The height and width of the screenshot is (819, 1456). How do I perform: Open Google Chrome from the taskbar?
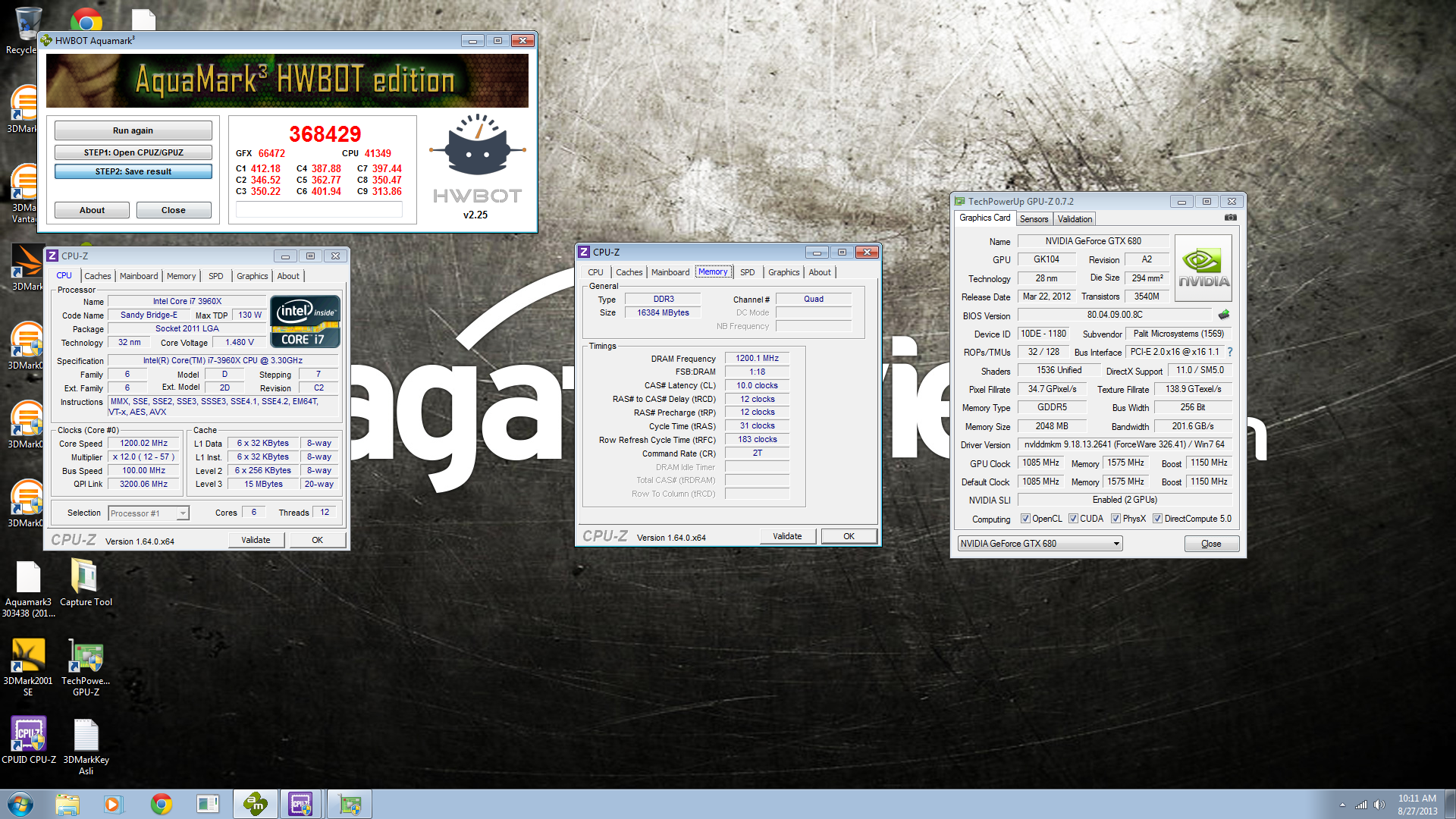coord(161,804)
